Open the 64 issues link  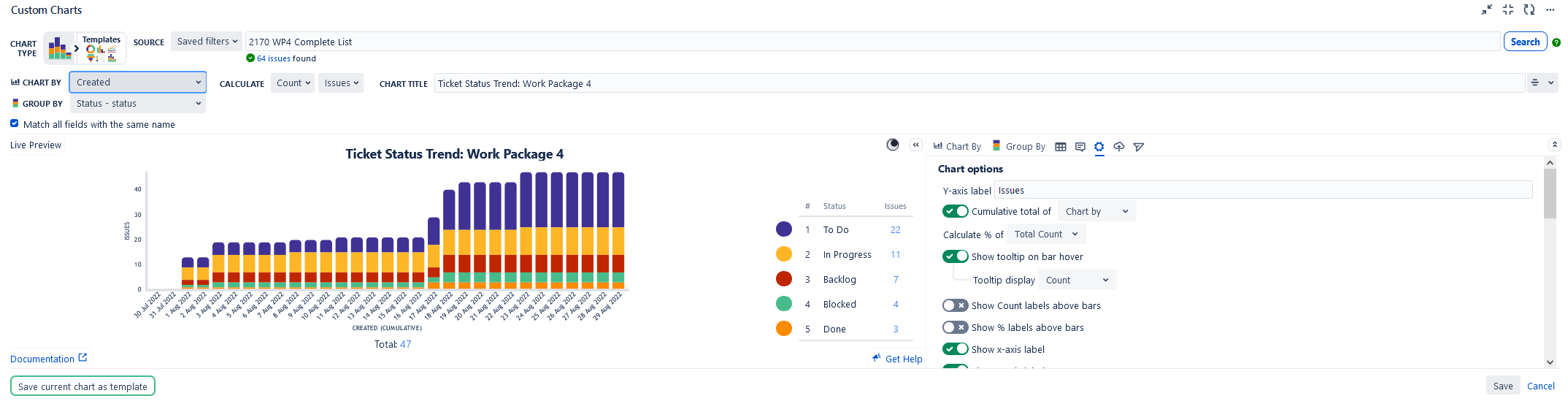[274, 58]
